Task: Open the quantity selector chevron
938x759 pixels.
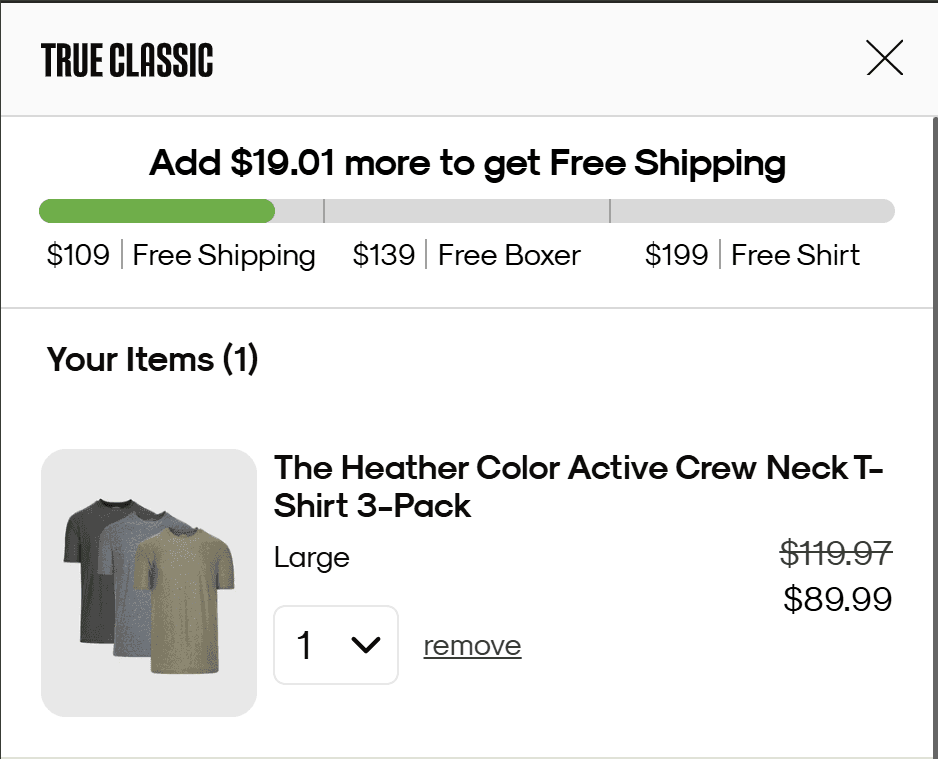Action: [365, 645]
